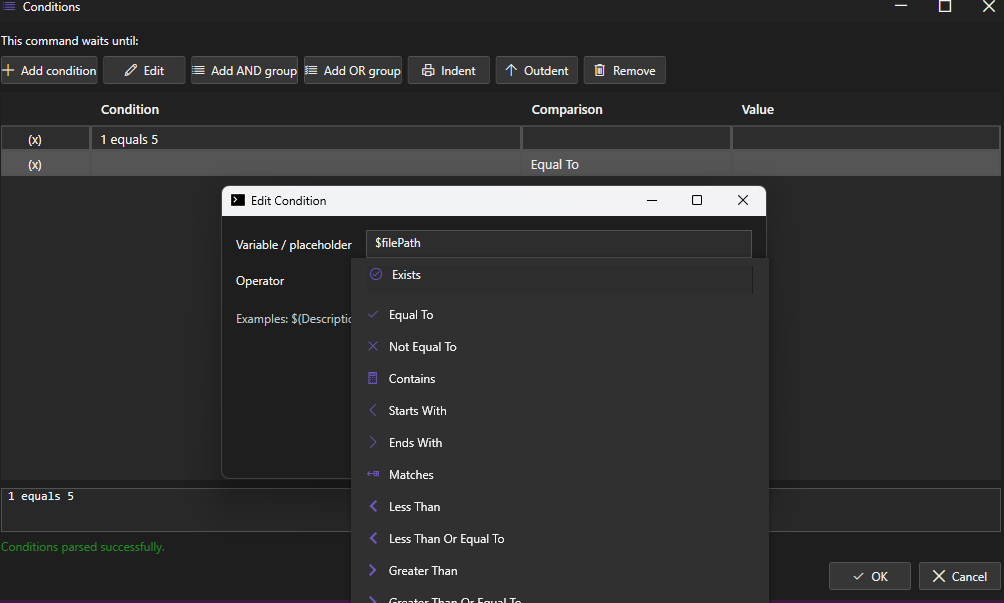Choose the Matches operator option
Image resolution: width=1004 pixels, height=603 pixels.
pos(559,475)
